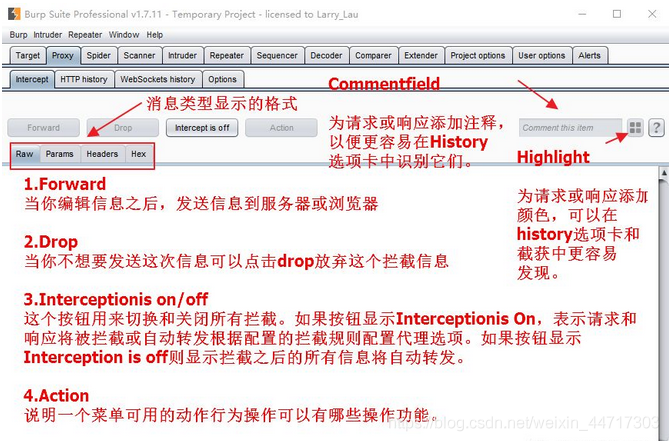Switch to the Repeater tool tab
The width and height of the screenshot is (669, 441).
tap(226, 56)
